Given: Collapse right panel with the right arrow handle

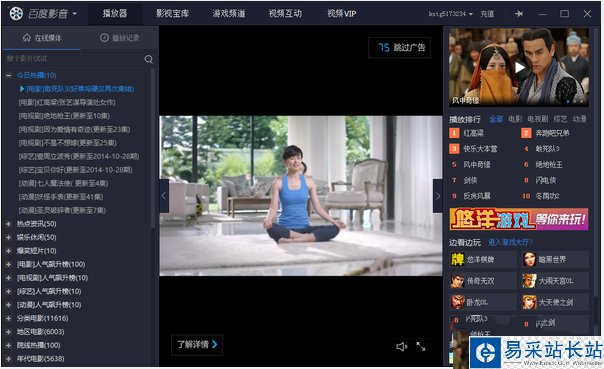Looking at the screenshot, I should pos(438,196).
